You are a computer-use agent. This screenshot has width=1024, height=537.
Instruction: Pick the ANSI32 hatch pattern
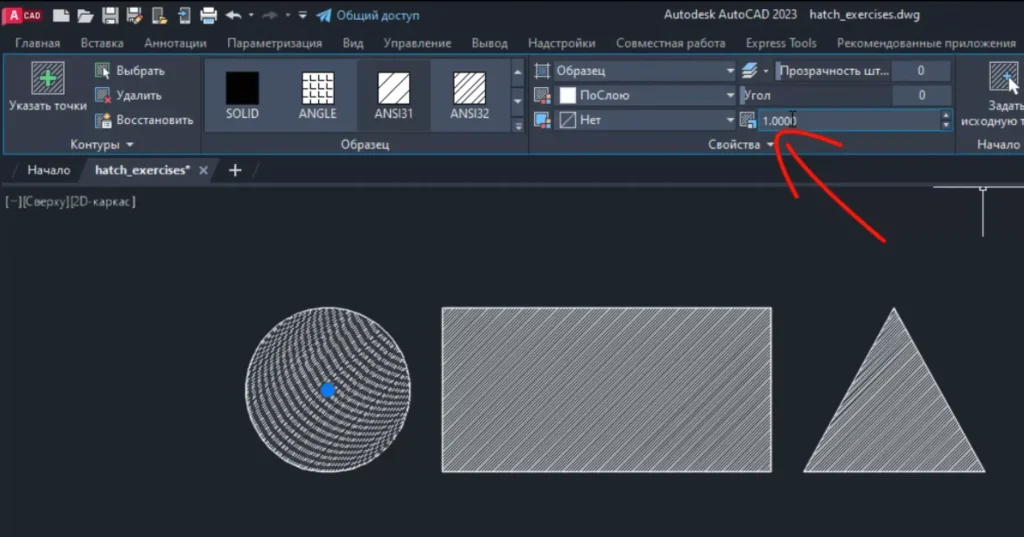[x=469, y=89]
